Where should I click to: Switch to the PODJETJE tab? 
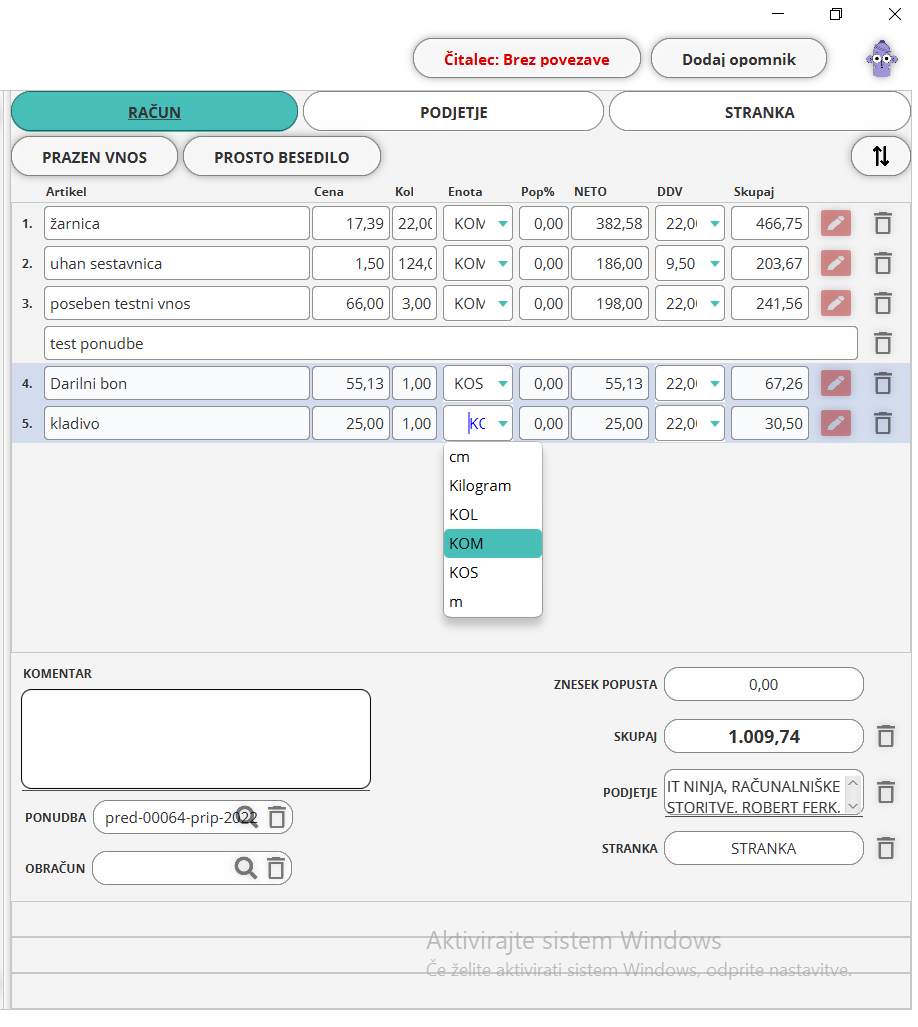[x=453, y=111]
